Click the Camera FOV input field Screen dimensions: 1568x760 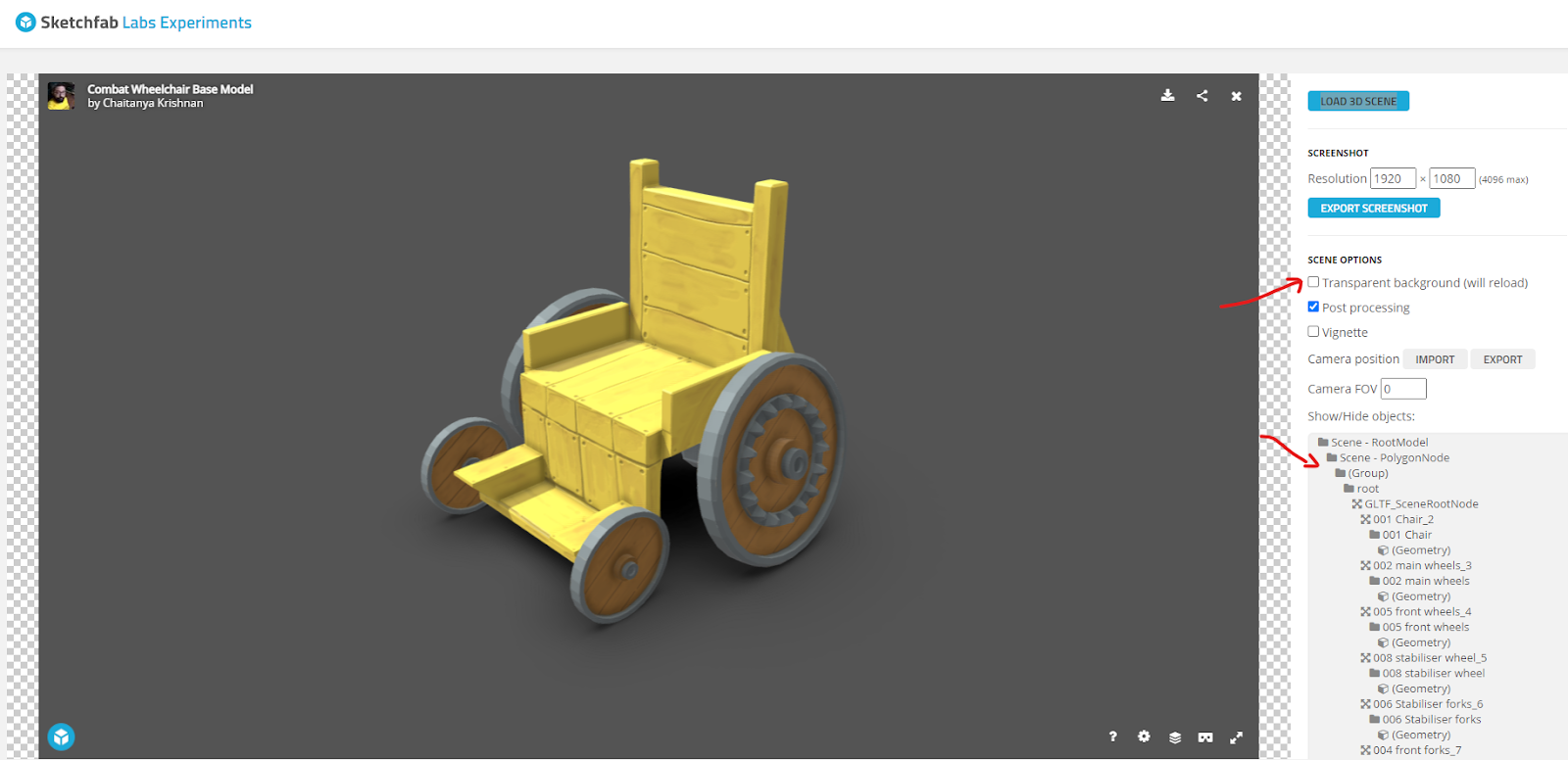1403,389
